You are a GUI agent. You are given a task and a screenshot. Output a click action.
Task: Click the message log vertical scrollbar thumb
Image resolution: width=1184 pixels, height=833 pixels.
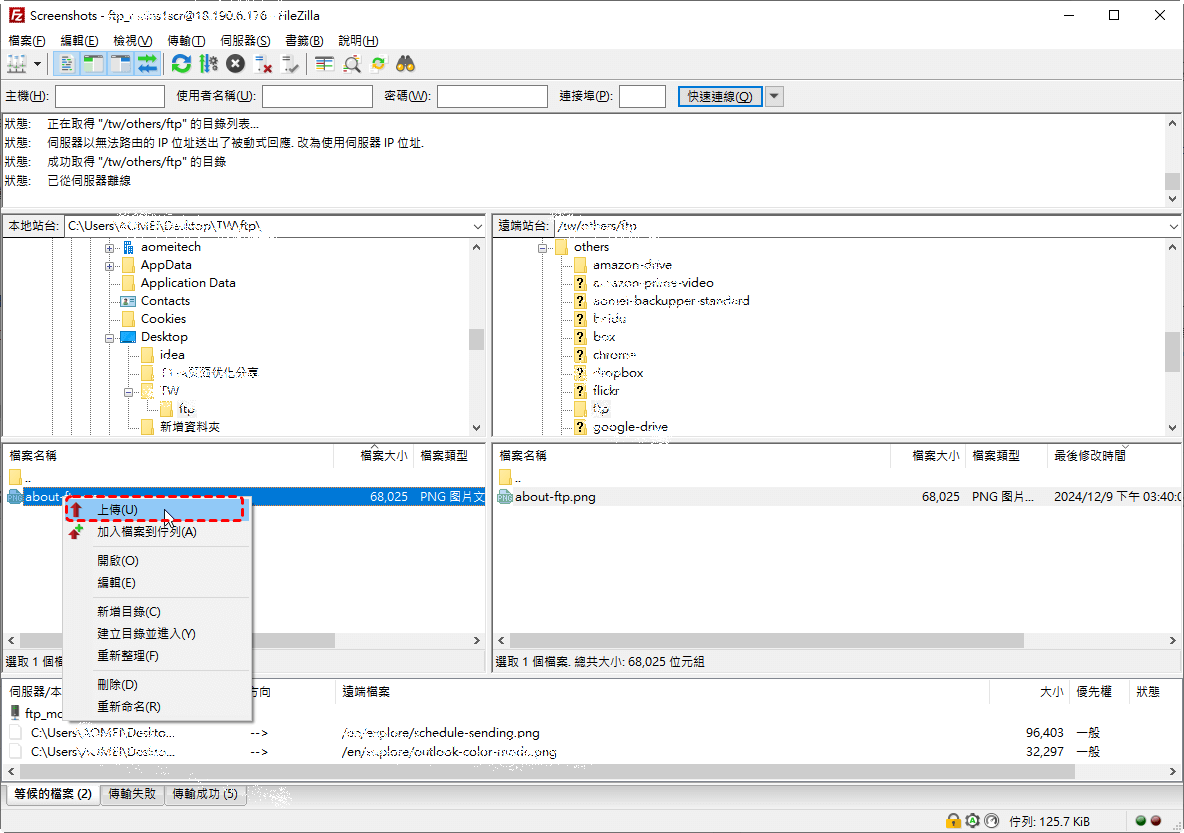coord(1172,181)
